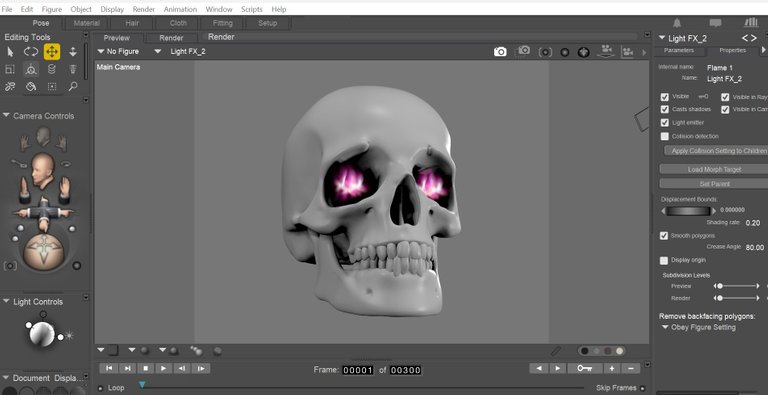Click the head camera control icon
The image size is (768, 395).
pos(43,170)
